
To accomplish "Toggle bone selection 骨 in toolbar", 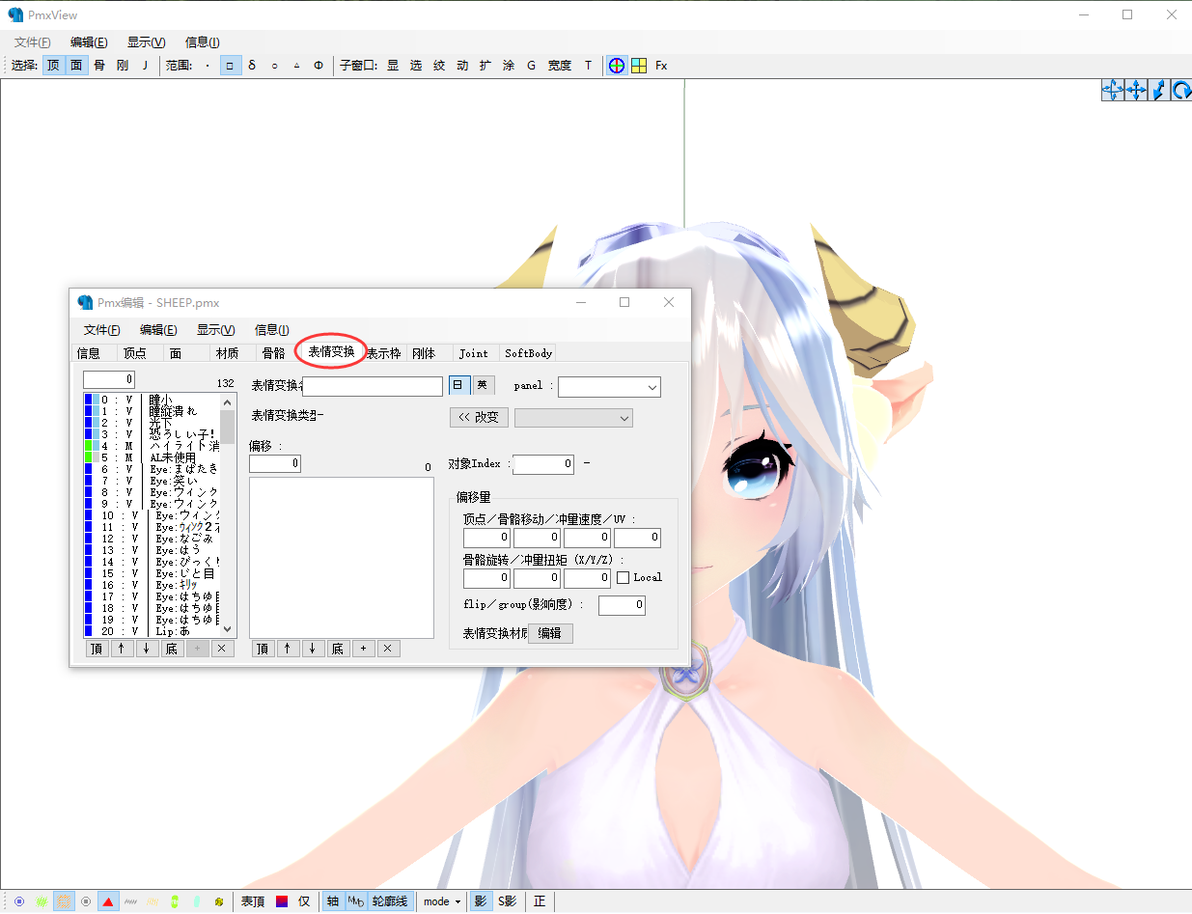I will coord(100,65).
